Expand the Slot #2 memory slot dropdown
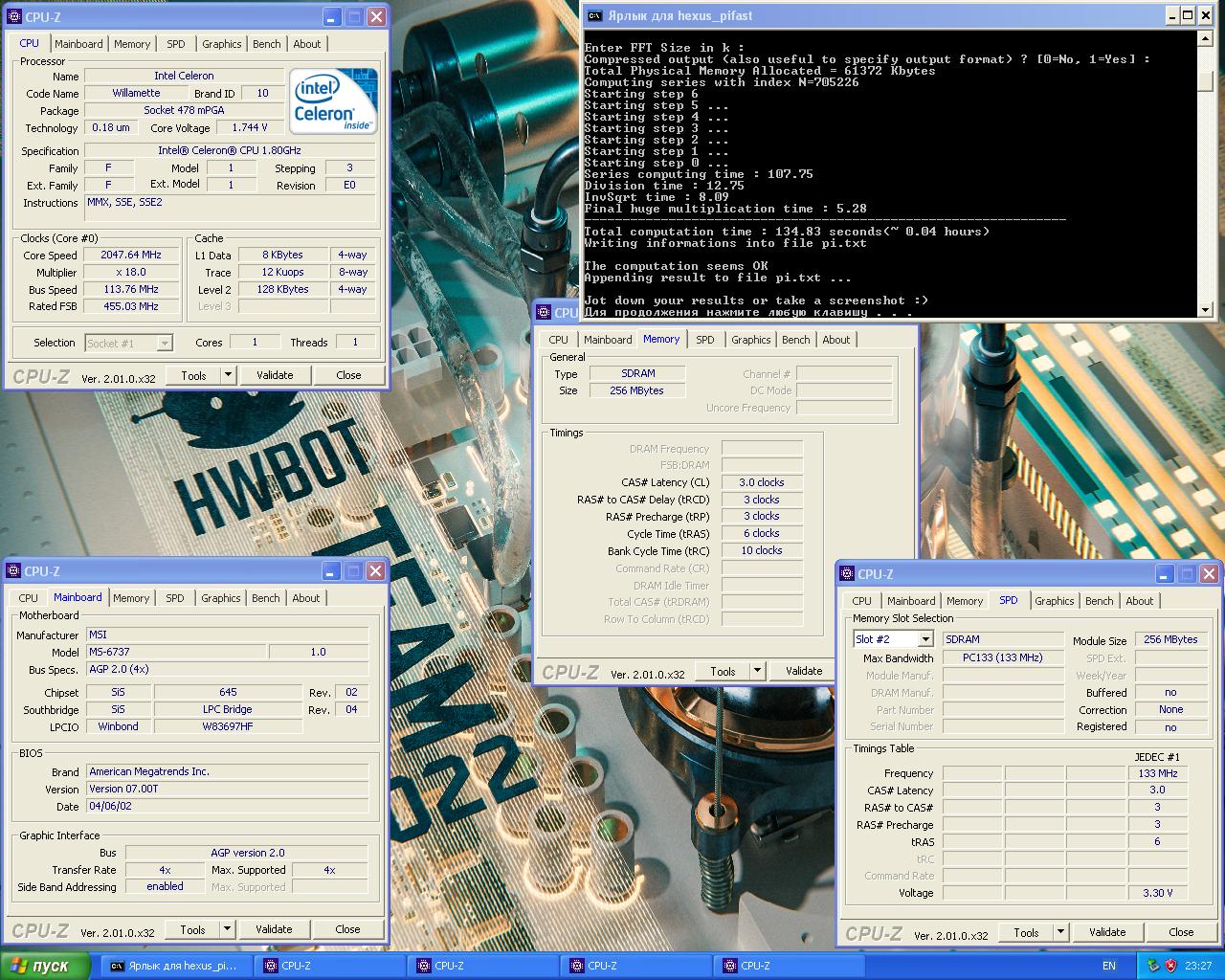The image size is (1225, 980). click(x=924, y=639)
